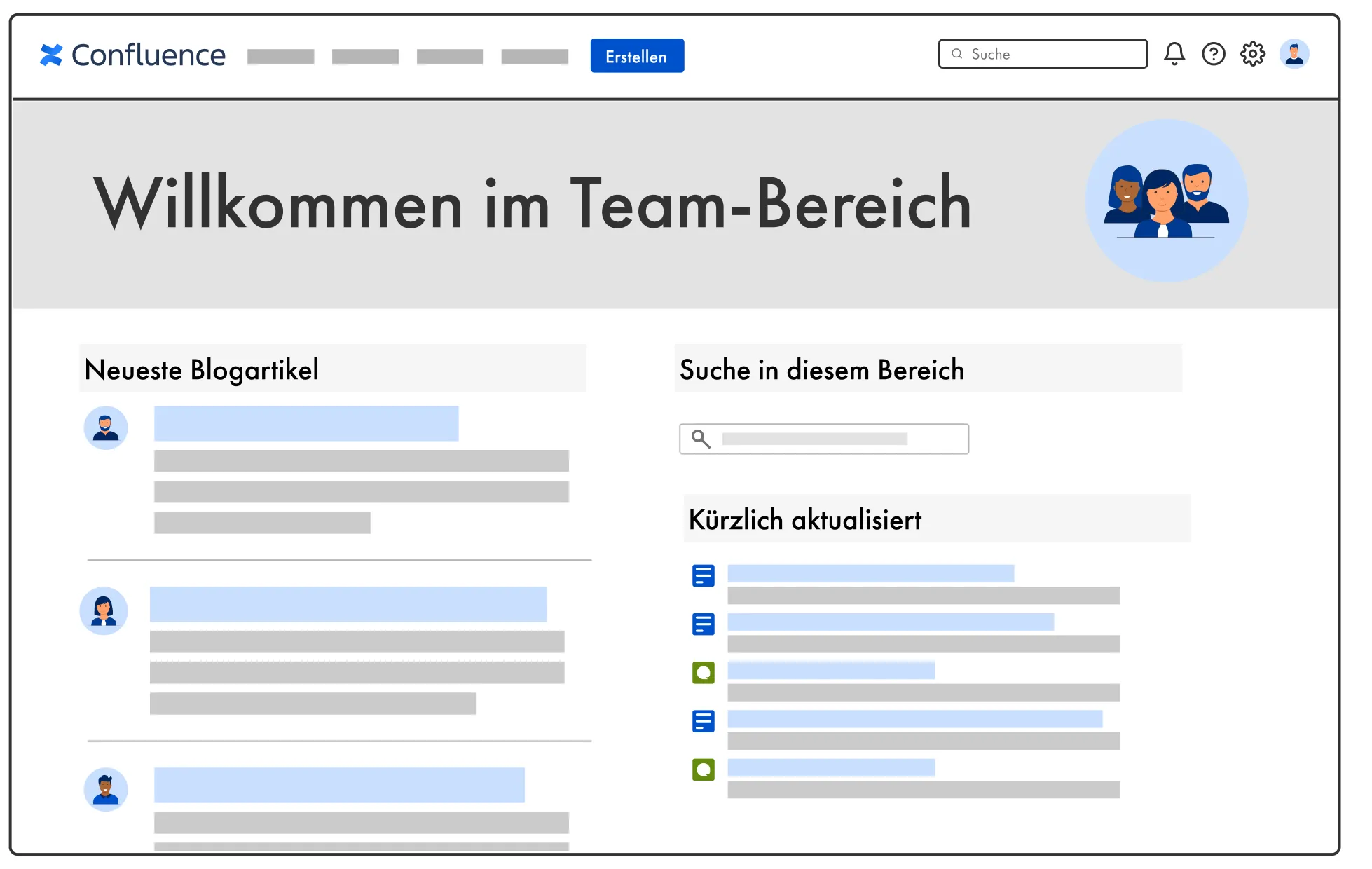Click the female blog author avatar
Image resolution: width=1372 pixels, height=869 pixels.
point(104,610)
